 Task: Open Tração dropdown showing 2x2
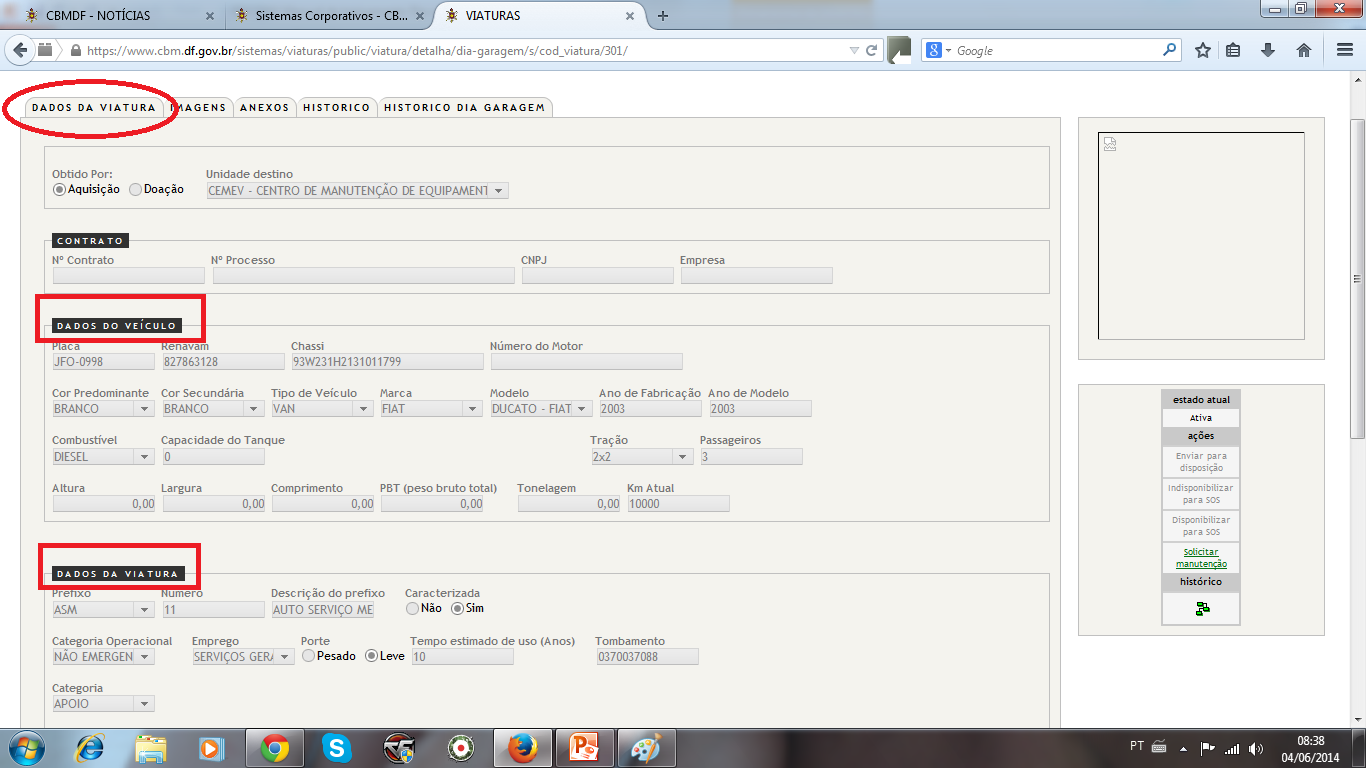pos(642,457)
